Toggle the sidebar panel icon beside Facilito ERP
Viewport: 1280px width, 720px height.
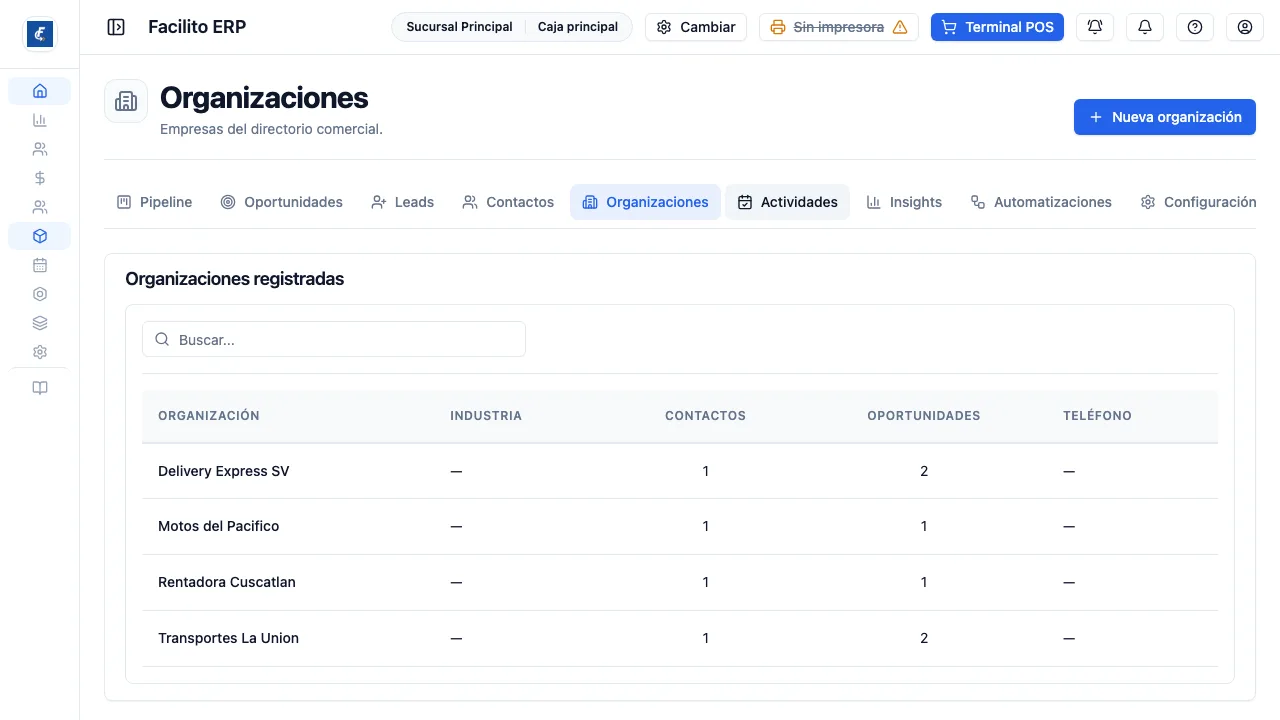coord(116,27)
